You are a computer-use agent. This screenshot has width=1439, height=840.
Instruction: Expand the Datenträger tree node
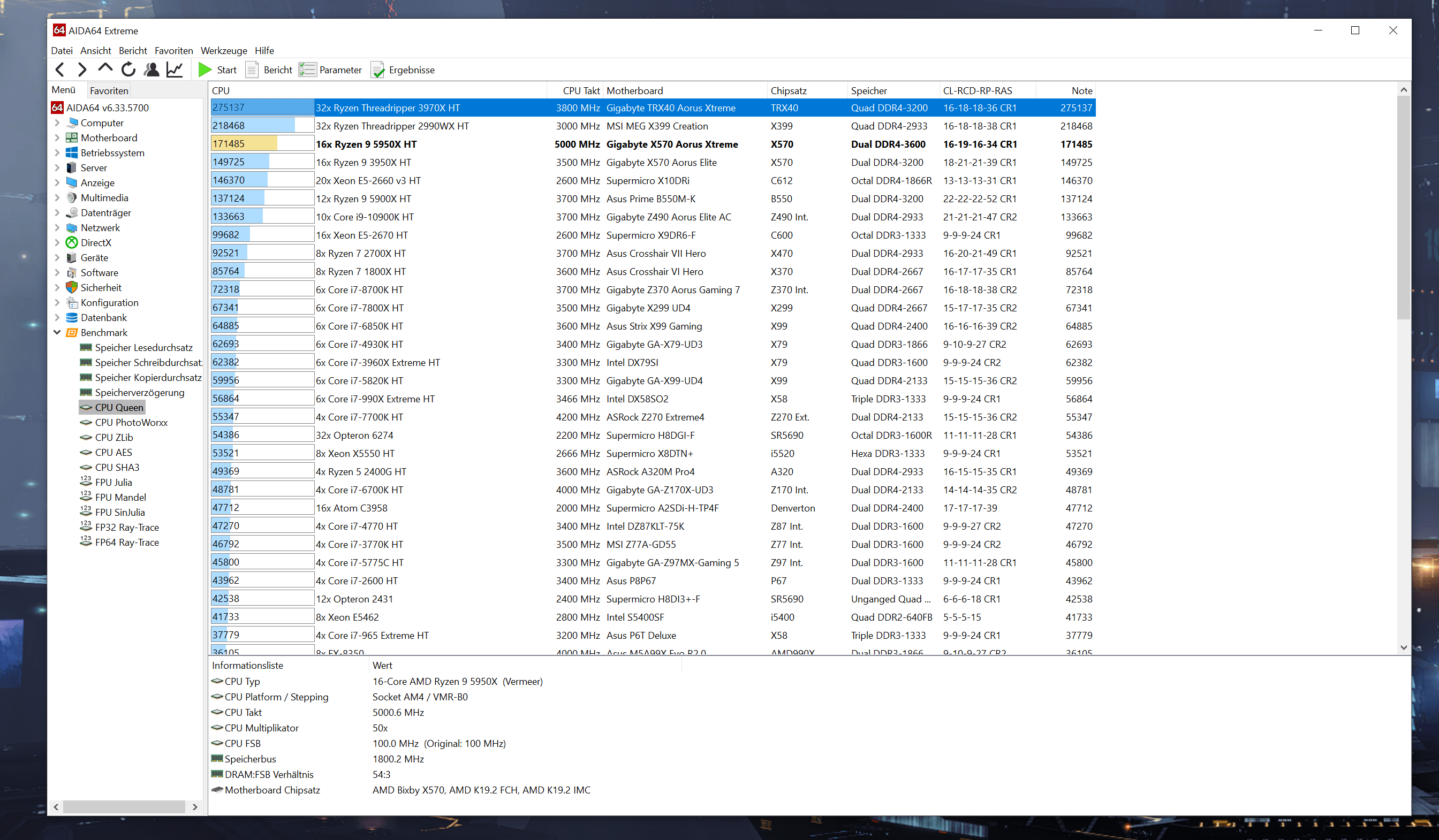point(57,212)
